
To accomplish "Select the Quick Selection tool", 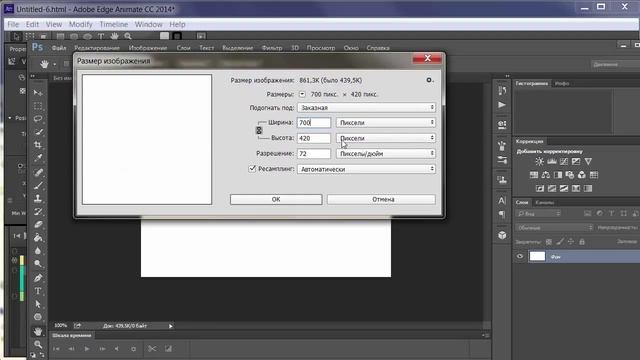I will (38, 132).
